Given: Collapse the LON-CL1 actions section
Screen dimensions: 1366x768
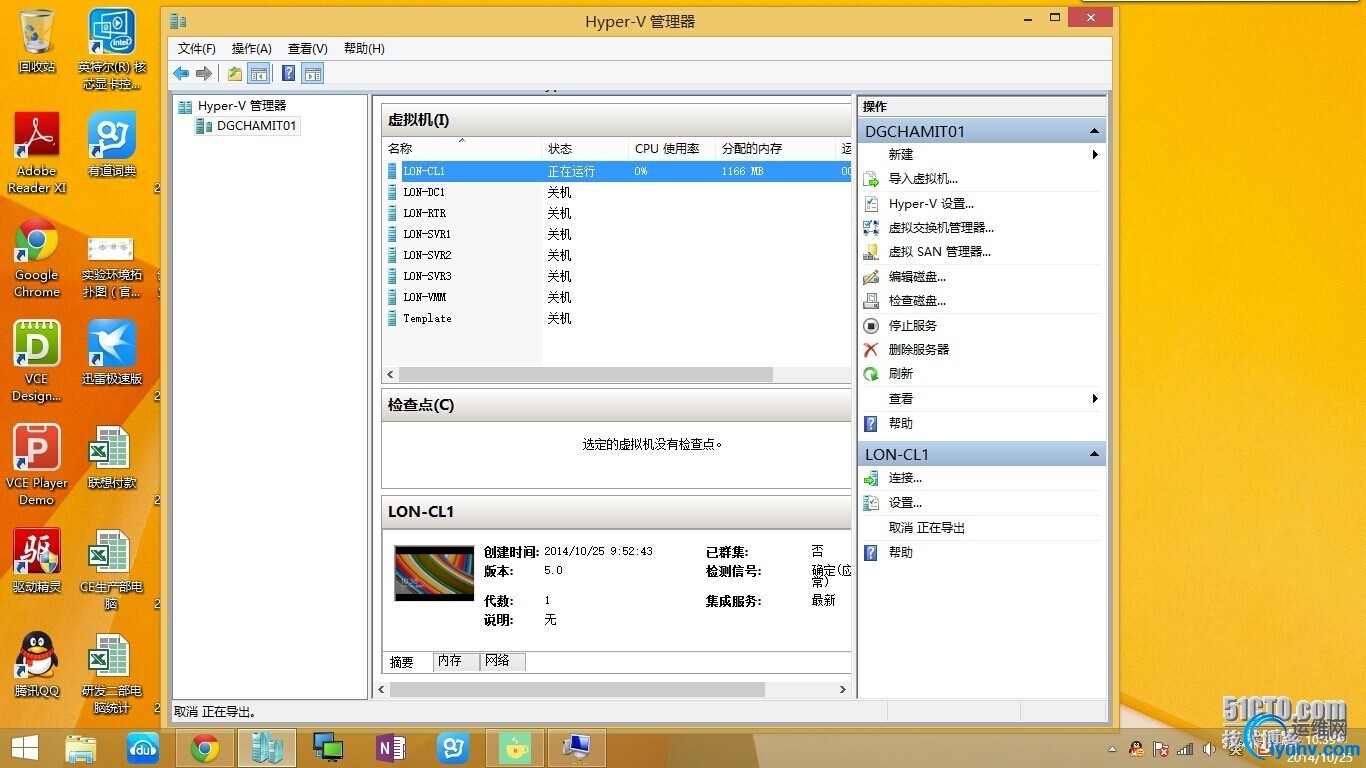Looking at the screenshot, I should pyautogui.click(x=1094, y=454).
